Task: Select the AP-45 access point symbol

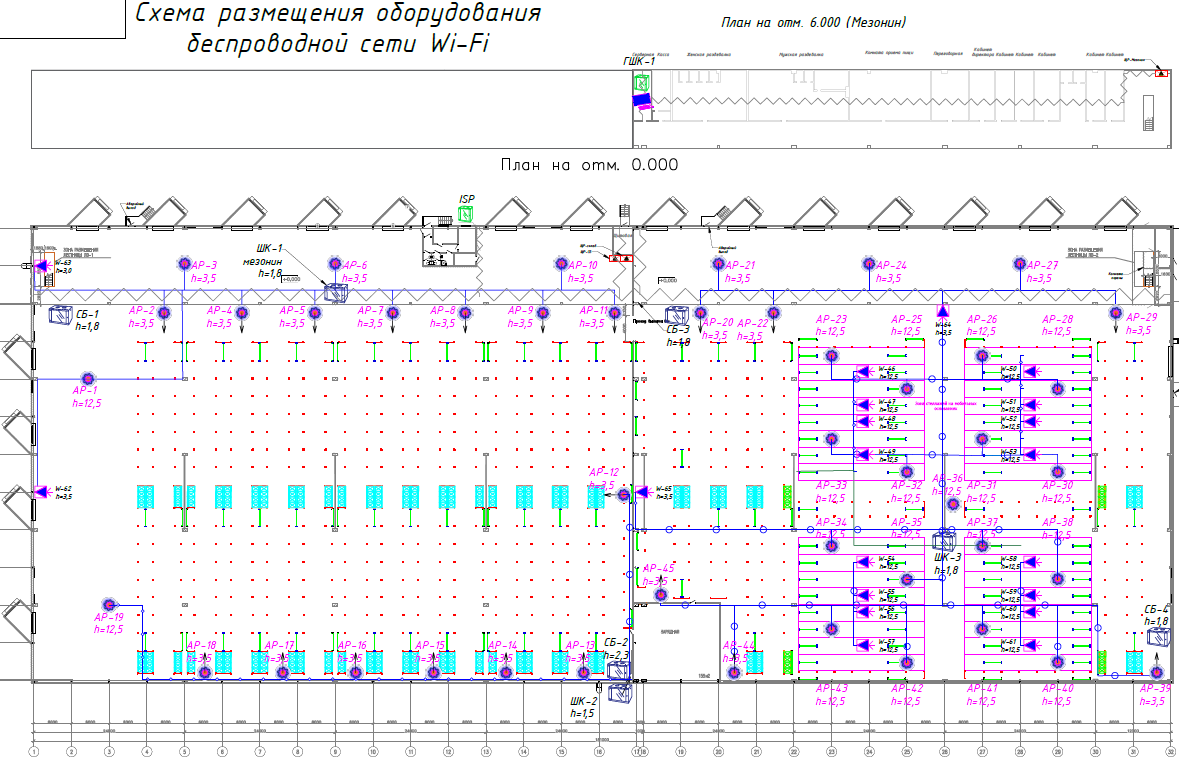Action: (x=660, y=594)
